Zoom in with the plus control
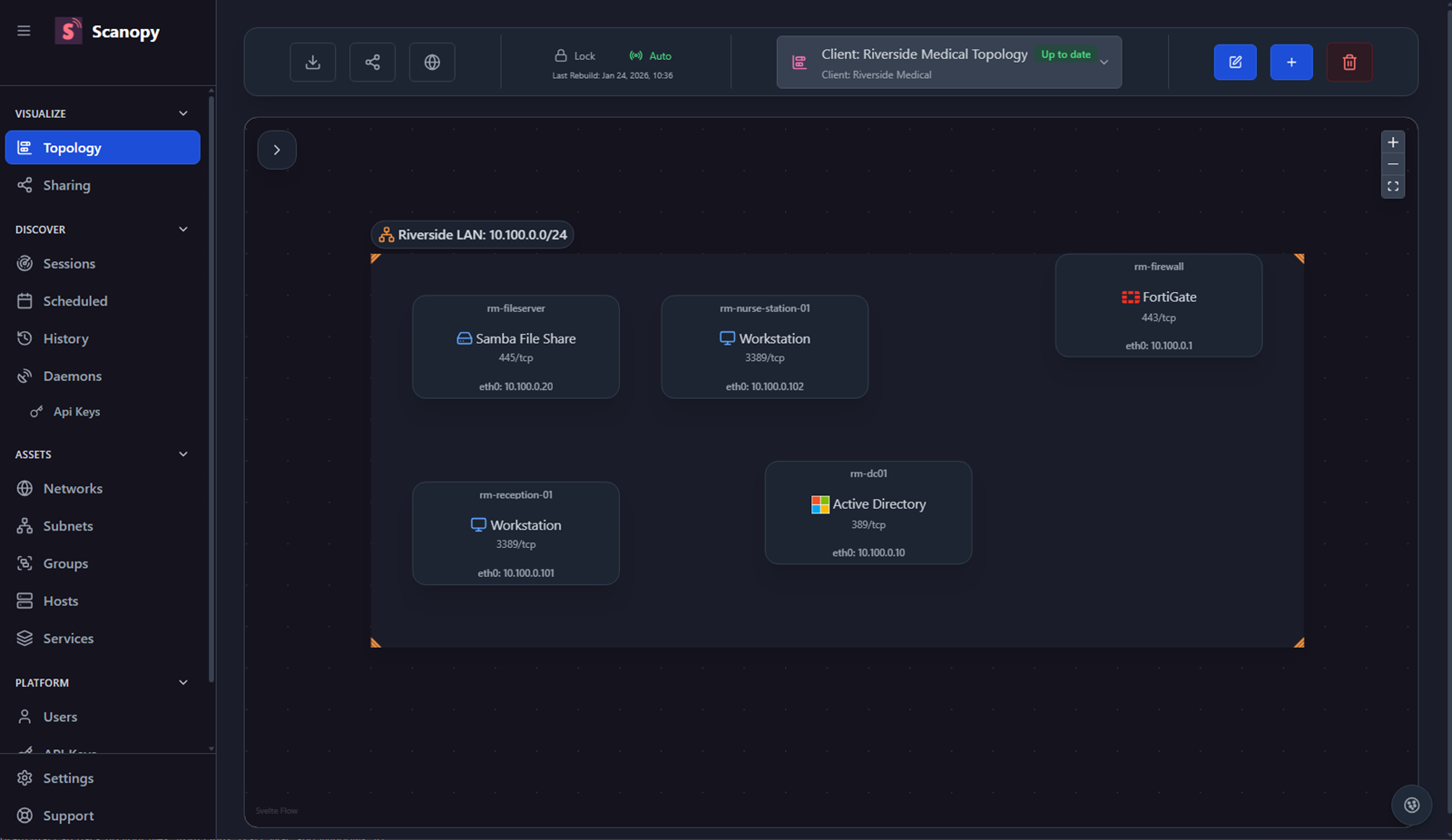This screenshot has width=1452, height=840. coord(1393,142)
